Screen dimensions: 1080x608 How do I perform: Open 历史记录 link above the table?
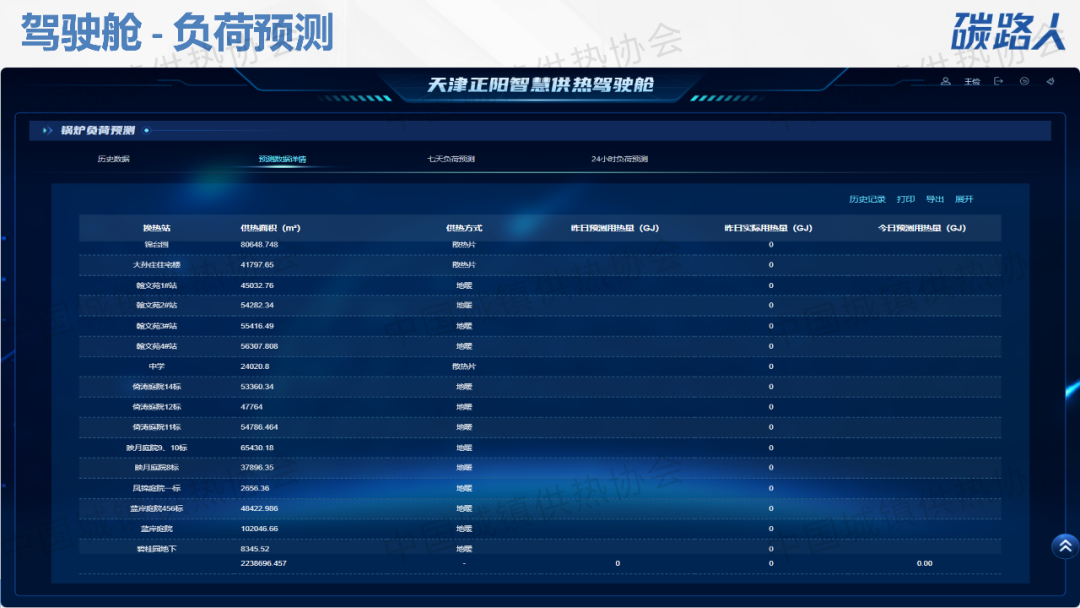coord(867,199)
